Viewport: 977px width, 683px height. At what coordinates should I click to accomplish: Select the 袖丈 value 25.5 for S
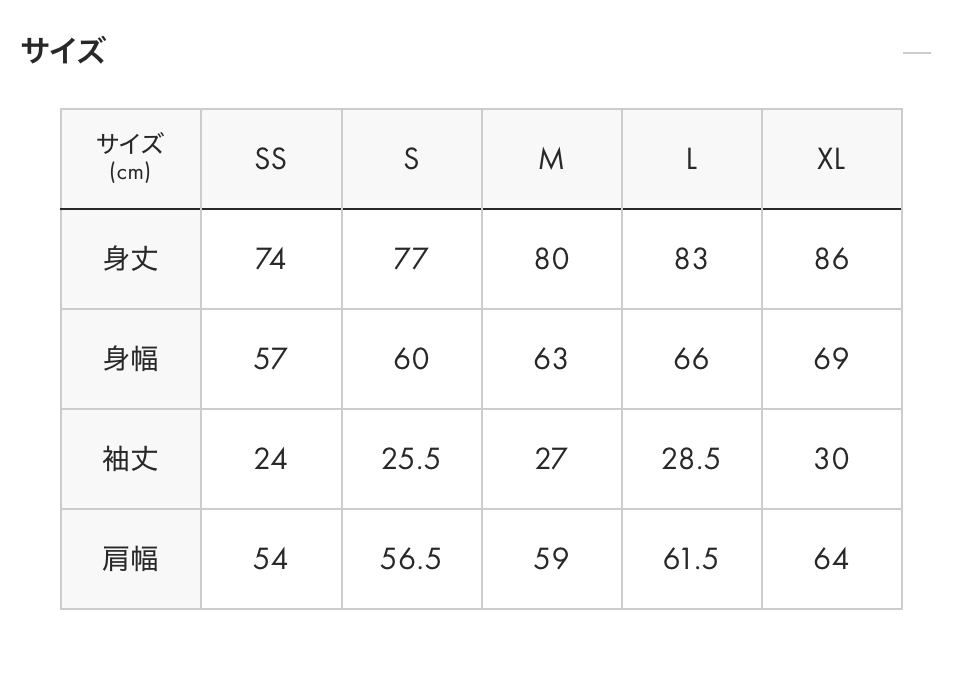tap(411, 459)
